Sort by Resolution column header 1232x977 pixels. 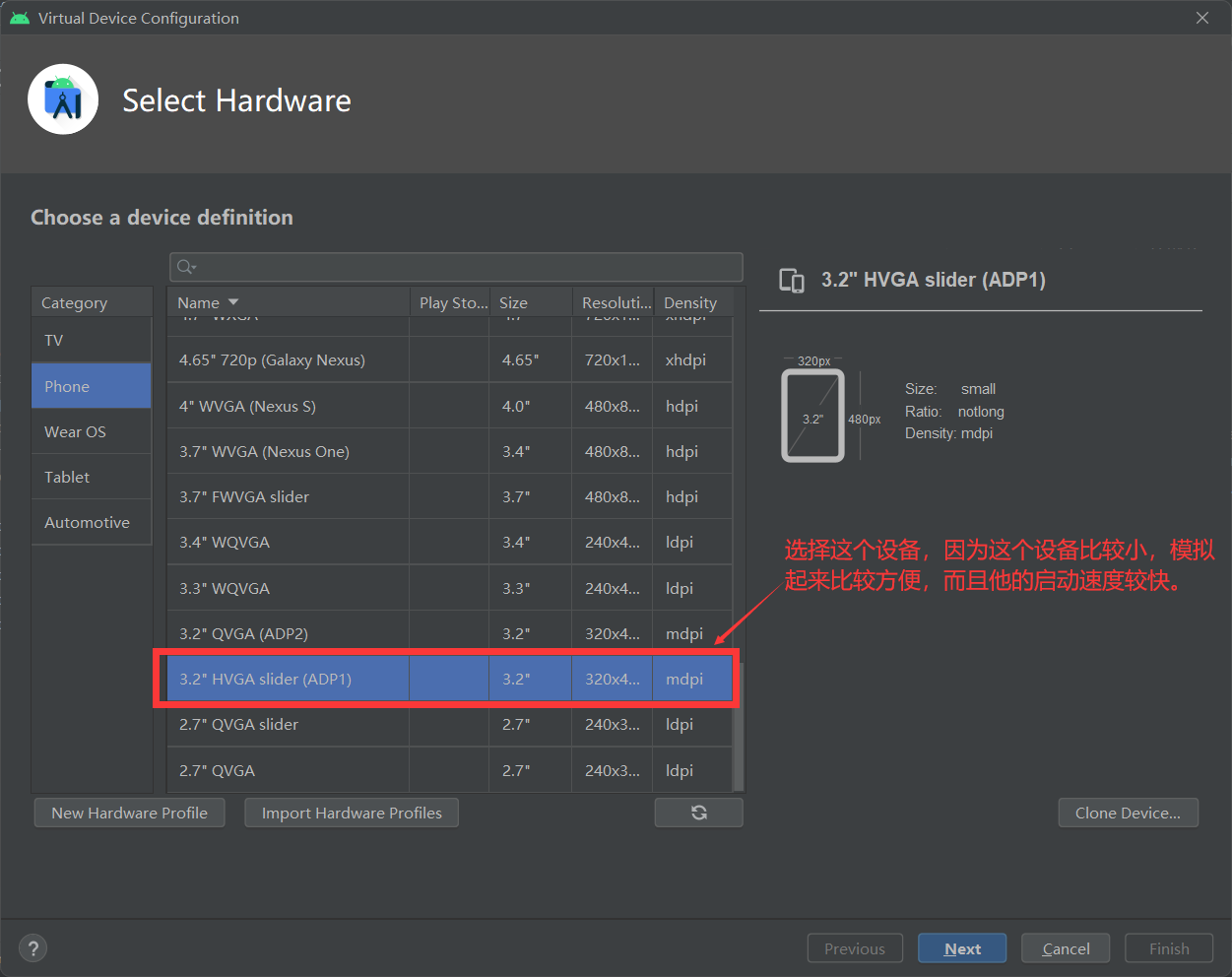pyautogui.click(x=613, y=302)
